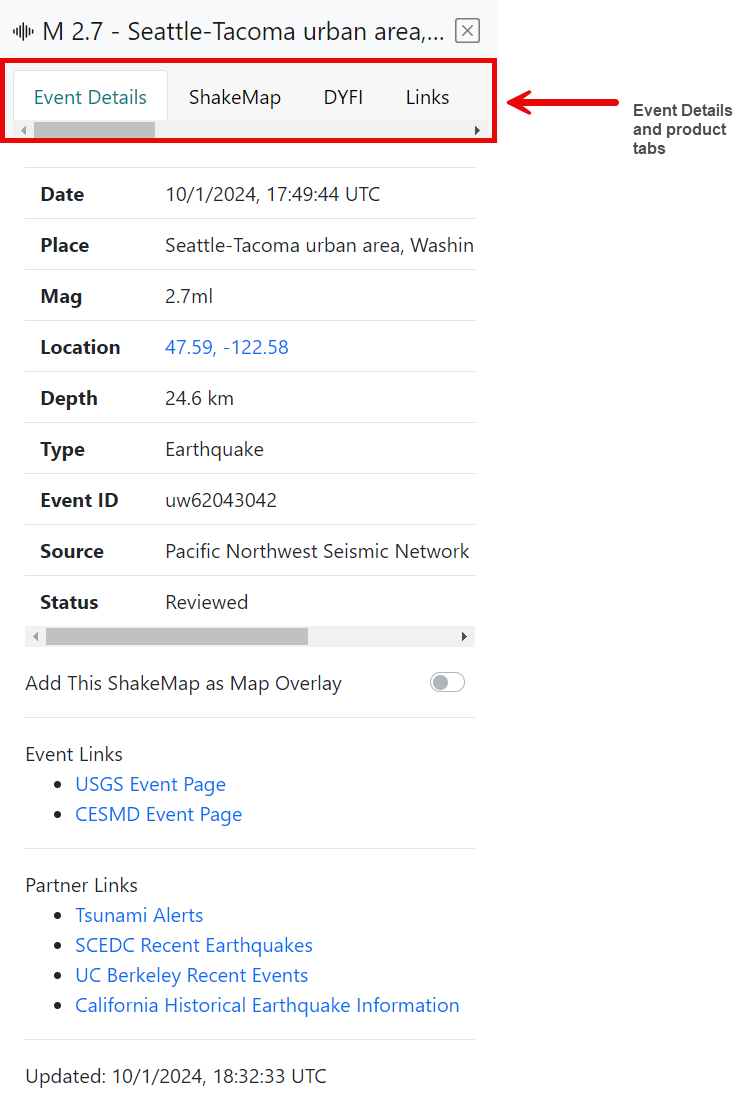Open UC Berkeley Recent Events
The width and height of the screenshot is (746, 1106).
pos(191,975)
